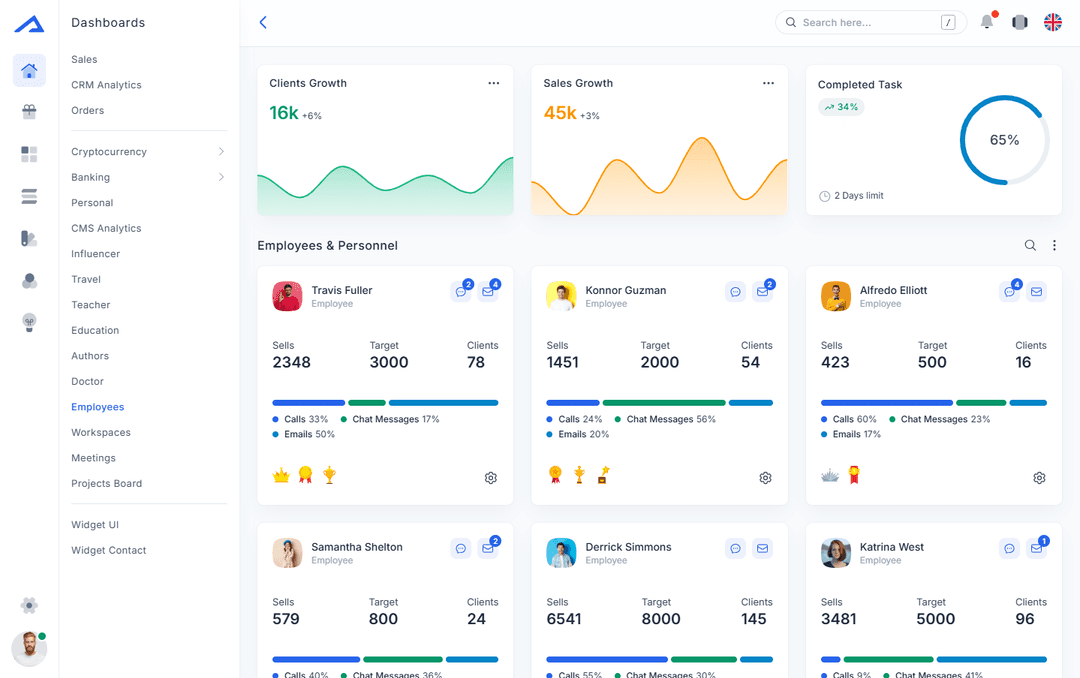Image resolution: width=1080 pixels, height=678 pixels.
Task: Click the blue logo at top left
Action: click(x=29, y=25)
